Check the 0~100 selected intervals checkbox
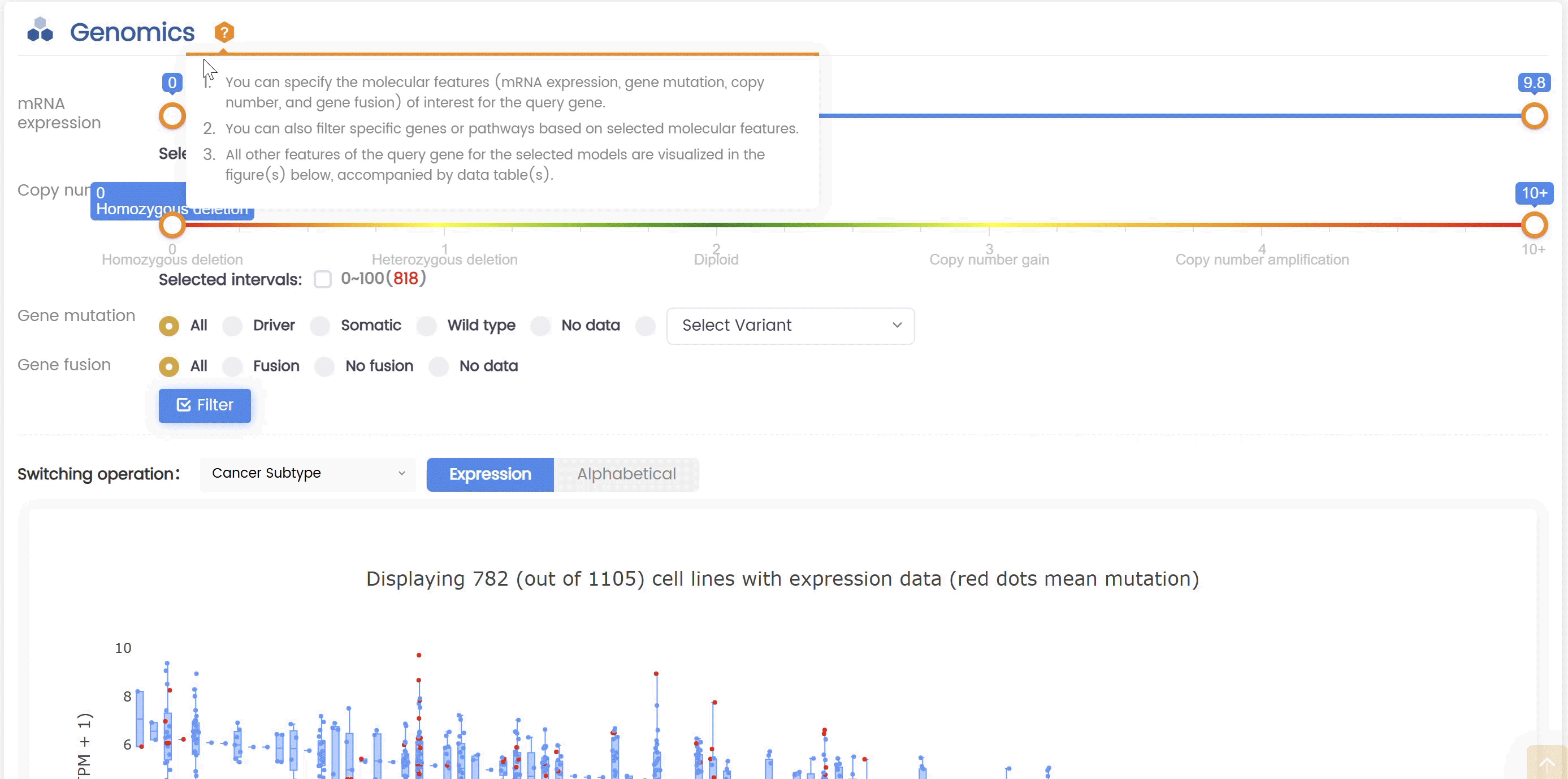The image size is (1568, 779). coord(323,279)
